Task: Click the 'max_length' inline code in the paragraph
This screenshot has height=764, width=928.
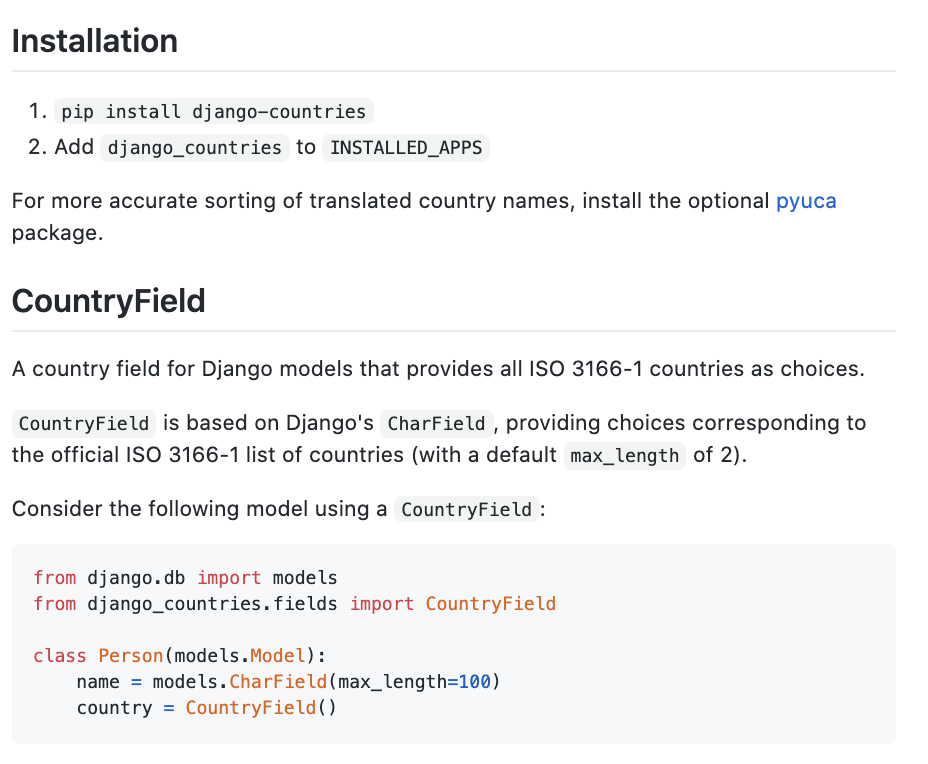Action: tap(624, 456)
